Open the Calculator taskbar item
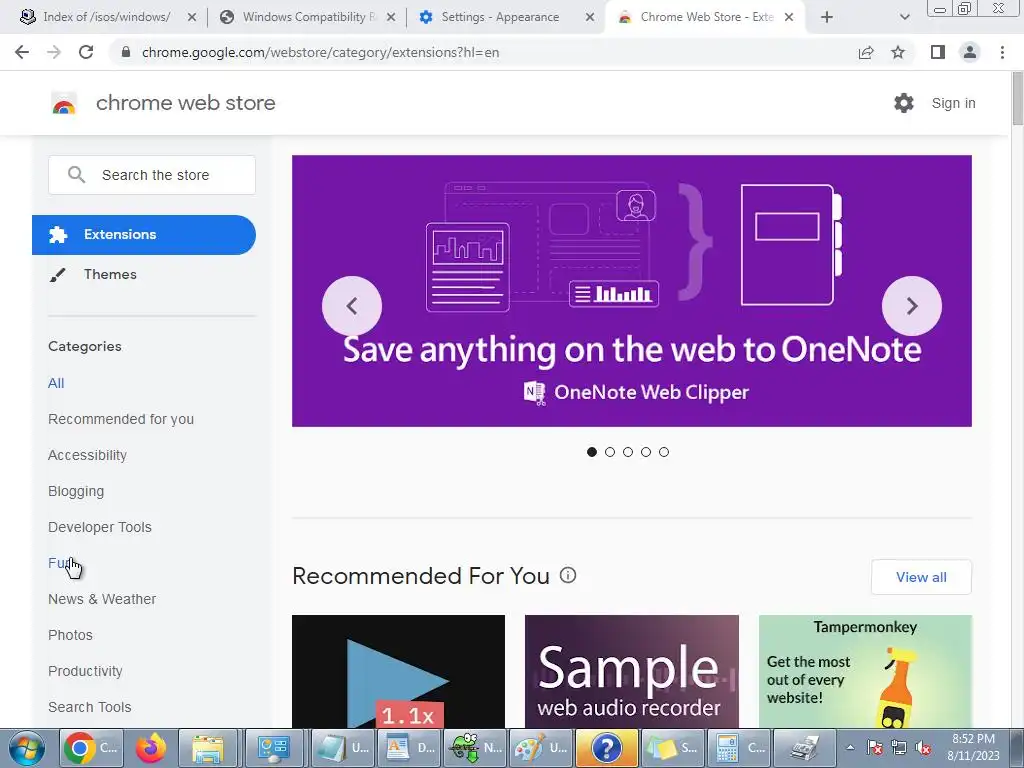 [x=739, y=748]
